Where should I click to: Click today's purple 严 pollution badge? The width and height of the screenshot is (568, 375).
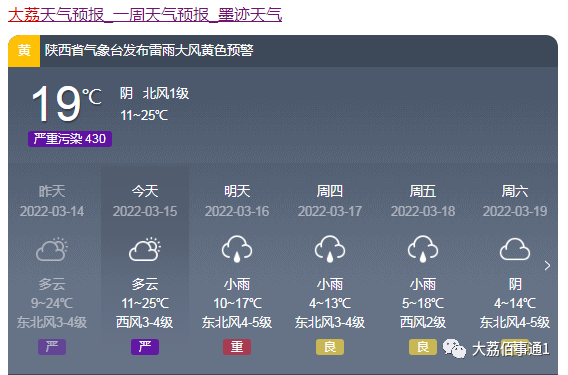point(145,347)
